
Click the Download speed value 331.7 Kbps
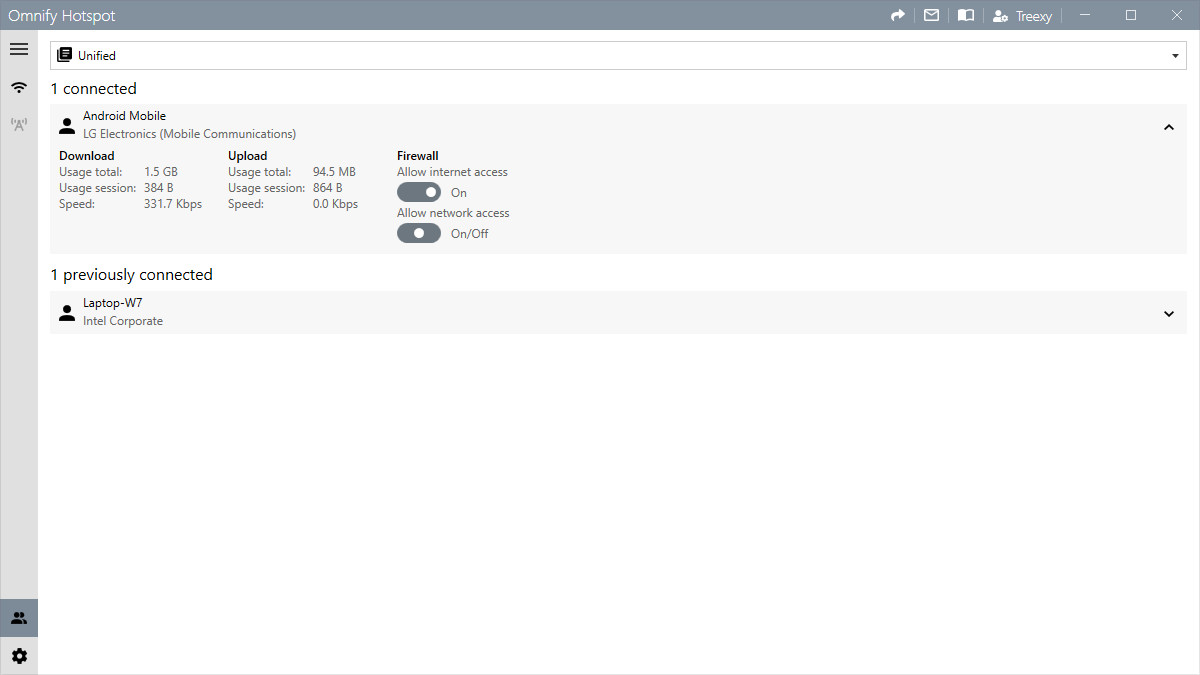pos(172,203)
